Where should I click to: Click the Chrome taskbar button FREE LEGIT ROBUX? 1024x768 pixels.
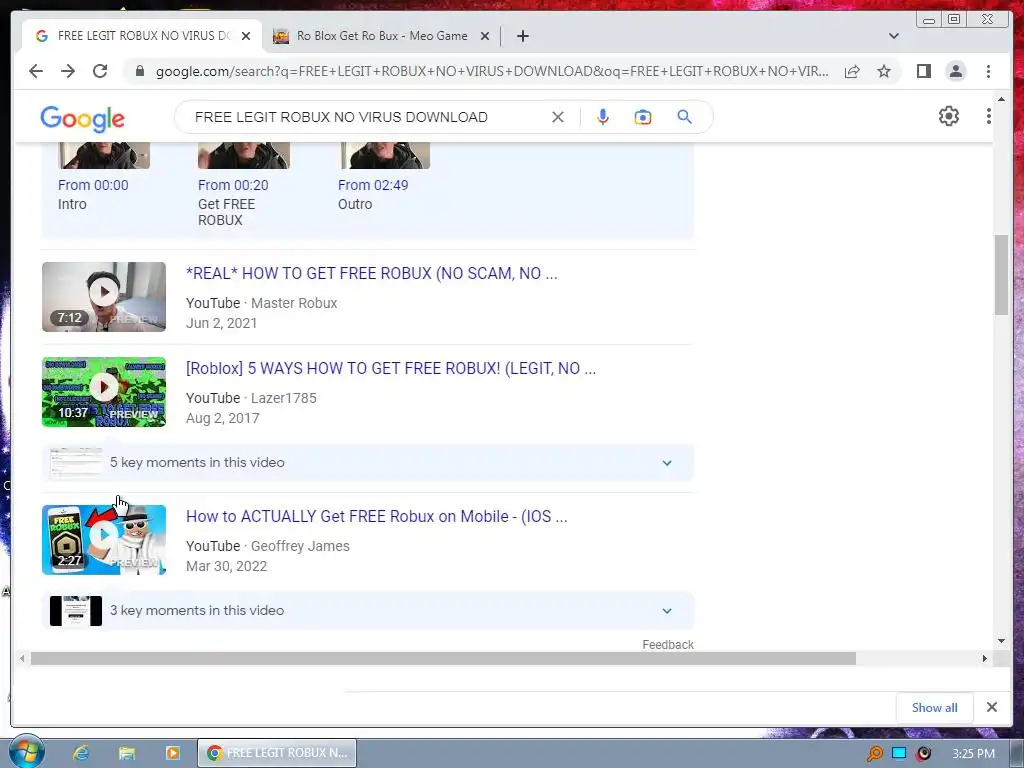[x=278, y=753]
